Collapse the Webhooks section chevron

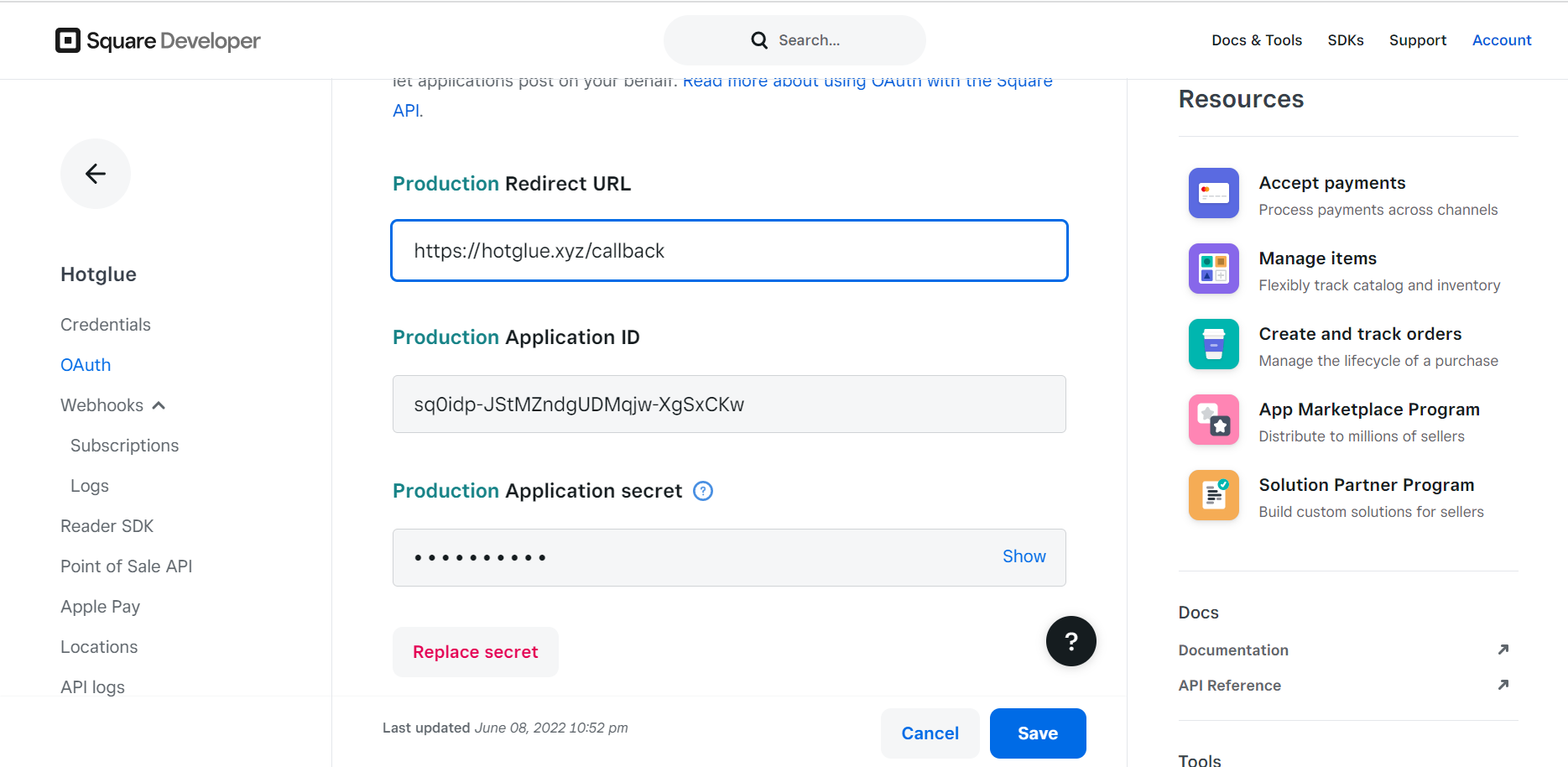point(159,405)
